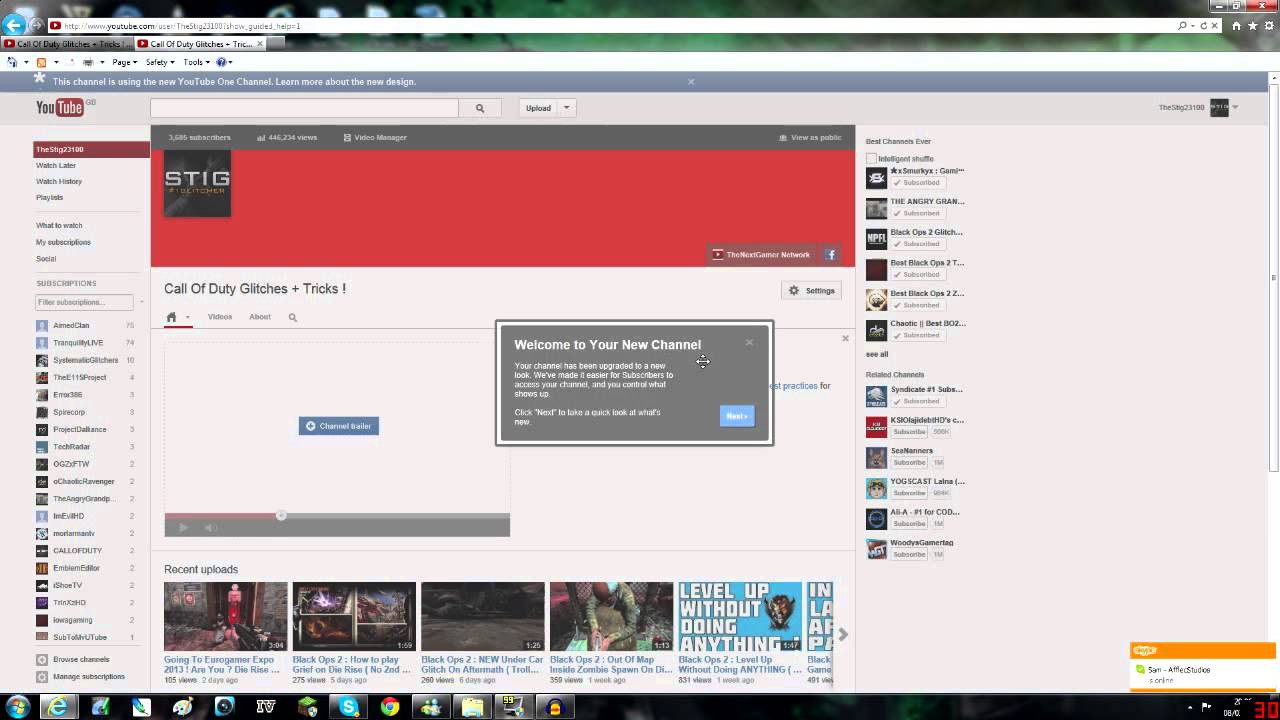Open Going To Eurogamer Expo video thumbnail
Viewport: 1280px width, 720px height.
tap(226, 617)
